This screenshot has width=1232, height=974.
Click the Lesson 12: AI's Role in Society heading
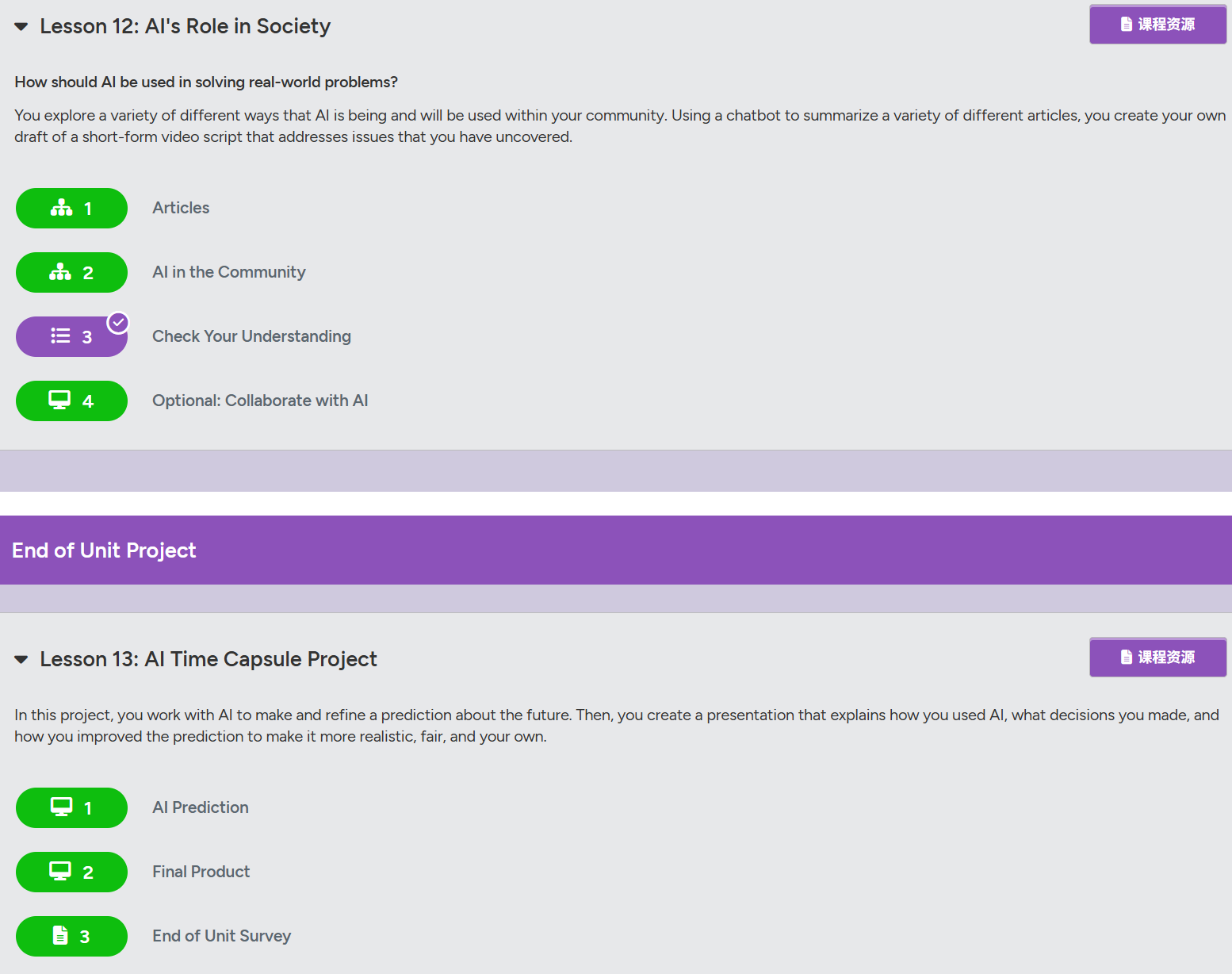[x=185, y=26]
